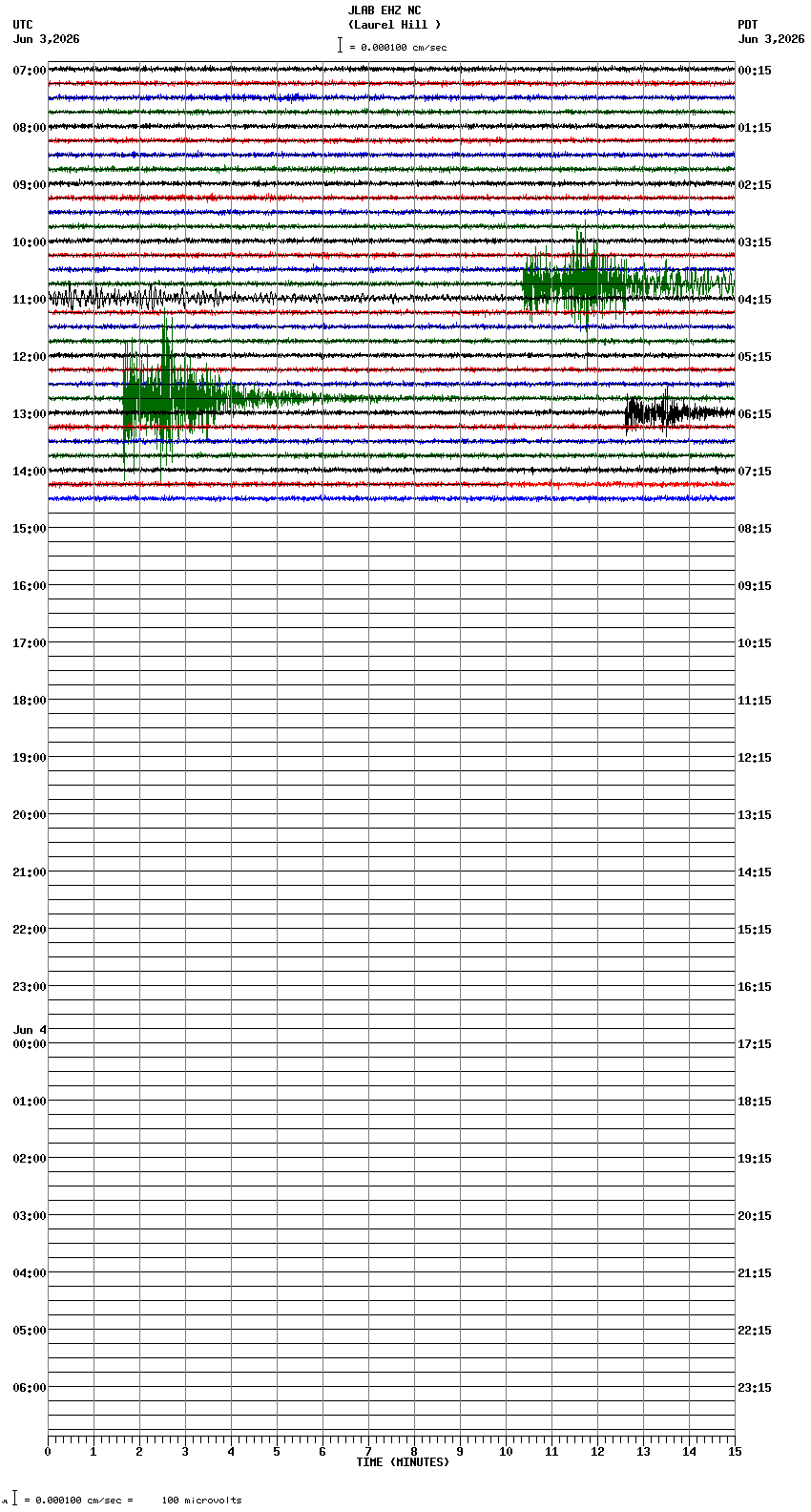Click the (Laurel Hill) station name label
Viewport: 811px width, 1512px height.
click(394, 25)
